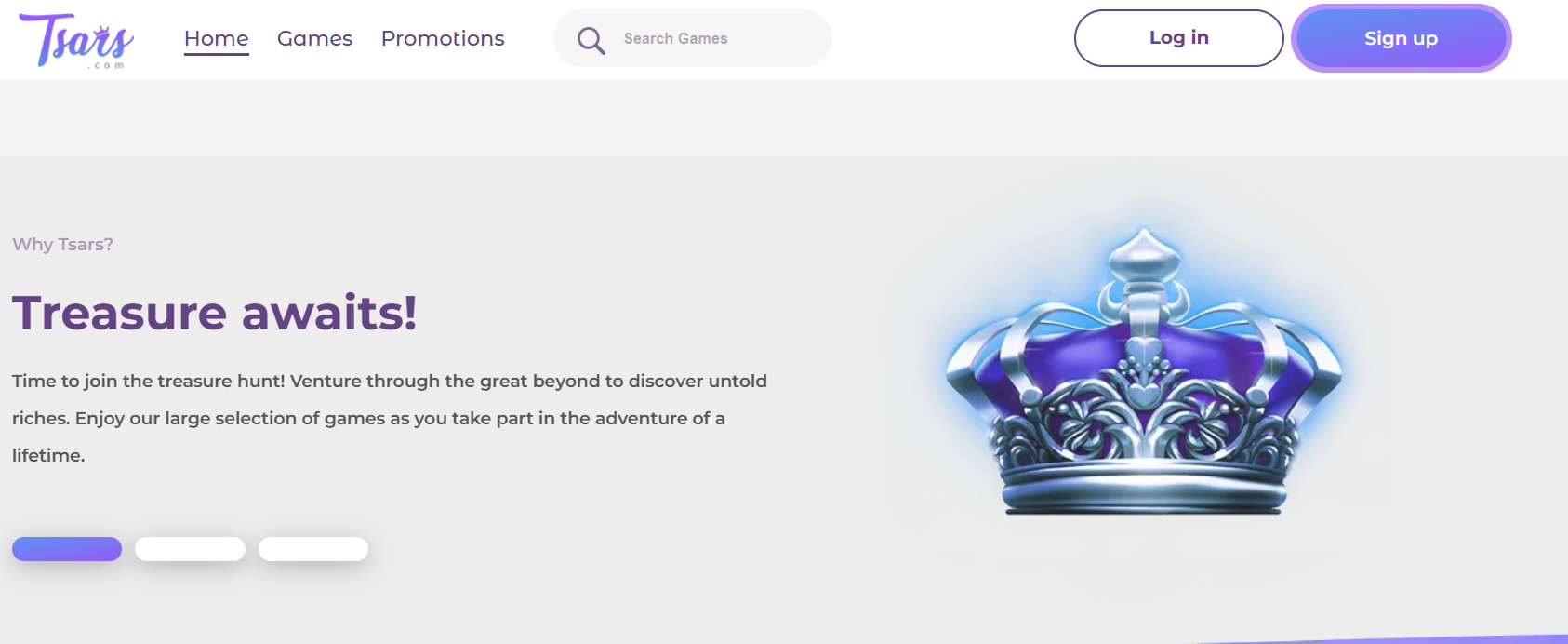The height and width of the screenshot is (644, 1568).
Task: Switch to the second slide indicator
Action: tap(190, 549)
